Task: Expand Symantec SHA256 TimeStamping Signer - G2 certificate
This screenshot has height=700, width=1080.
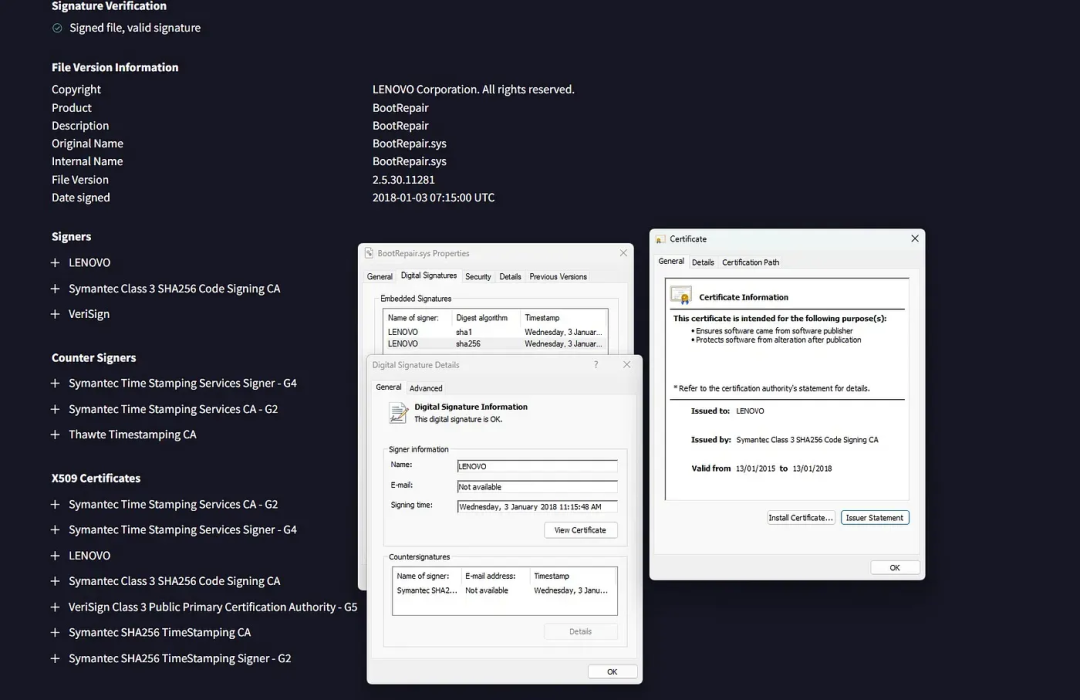Action: tap(55, 659)
